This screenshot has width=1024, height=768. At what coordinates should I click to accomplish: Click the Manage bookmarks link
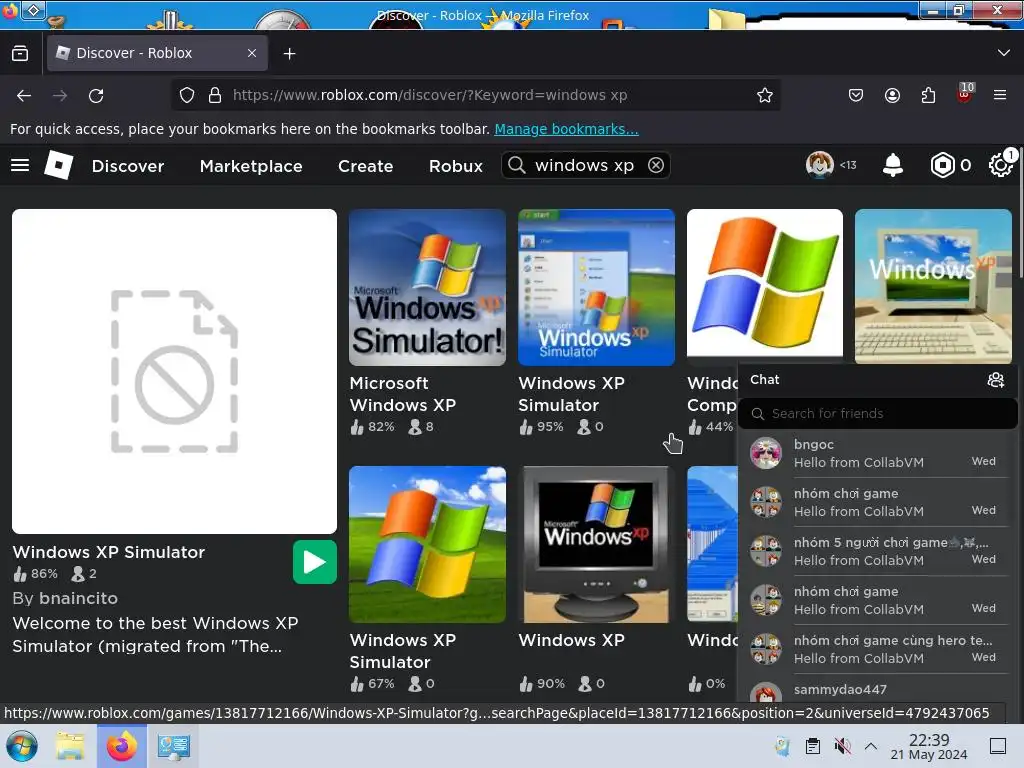coord(566,129)
